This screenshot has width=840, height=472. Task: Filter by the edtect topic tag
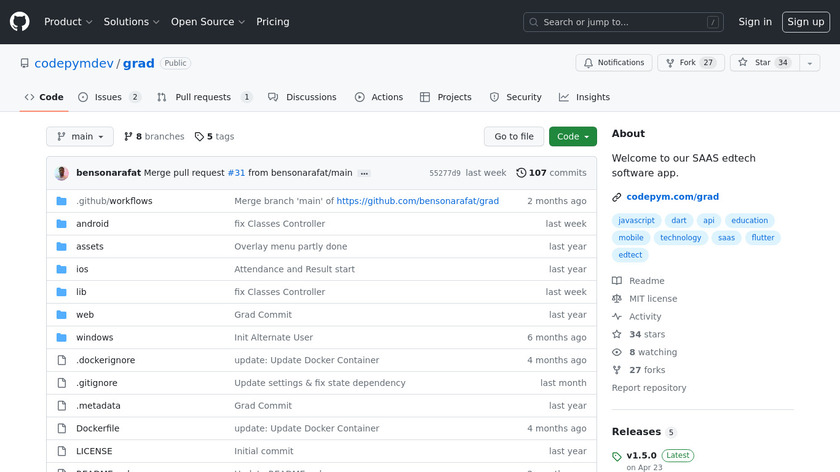pos(630,254)
